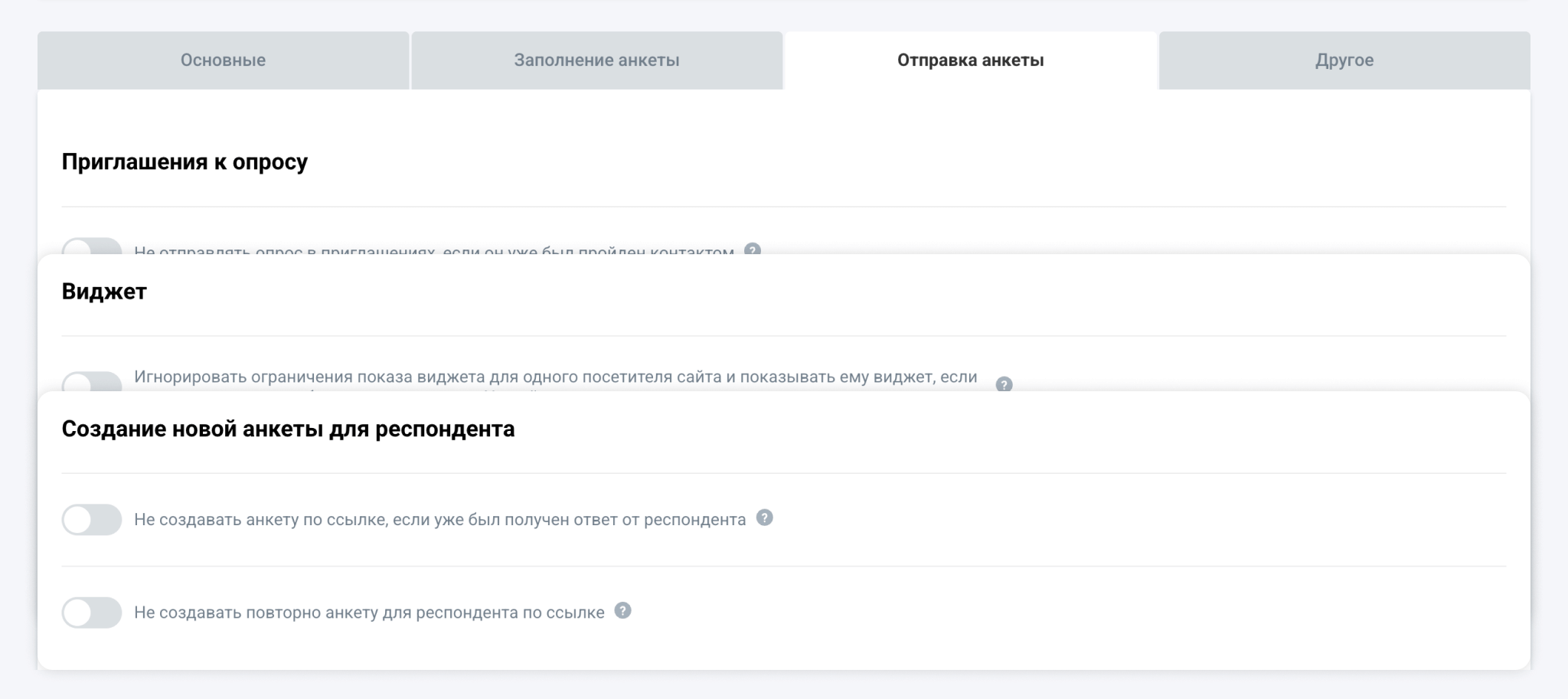Toggle "Не отправлять опрос в приглашениях" switch

(92, 247)
